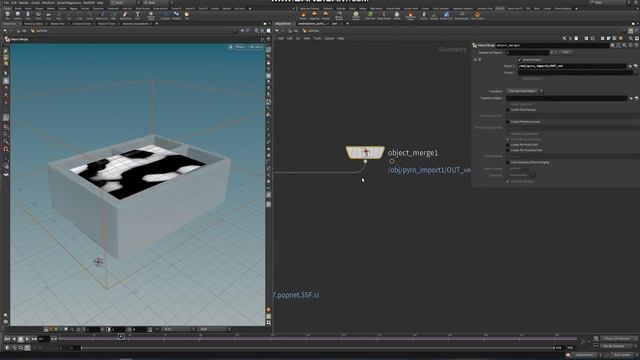Select the Torus shelf tool
Image resolution: width=640 pixels, height=360 pixels.
tap(38, 16)
